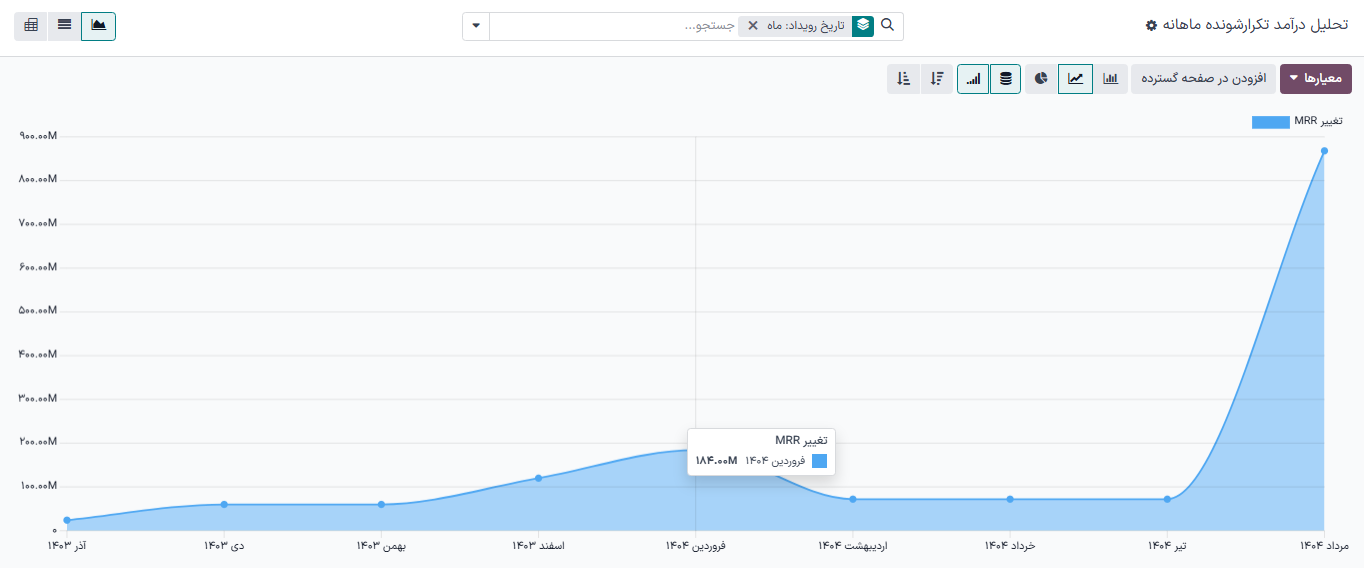This screenshot has height=568, width=1364.
Task: Open the معیارها measures dropdown
Action: [1315, 79]
